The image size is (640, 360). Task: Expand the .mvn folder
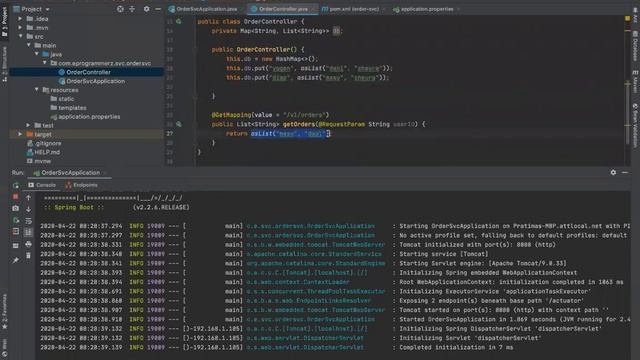(x=20, y=28)
